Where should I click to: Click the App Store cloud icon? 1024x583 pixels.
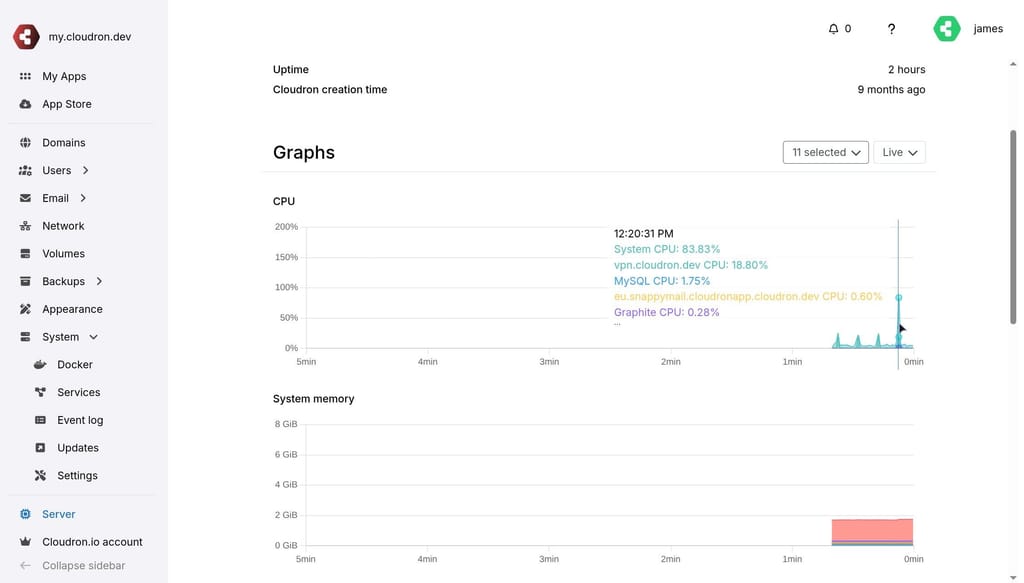click(x=25, y=104)
